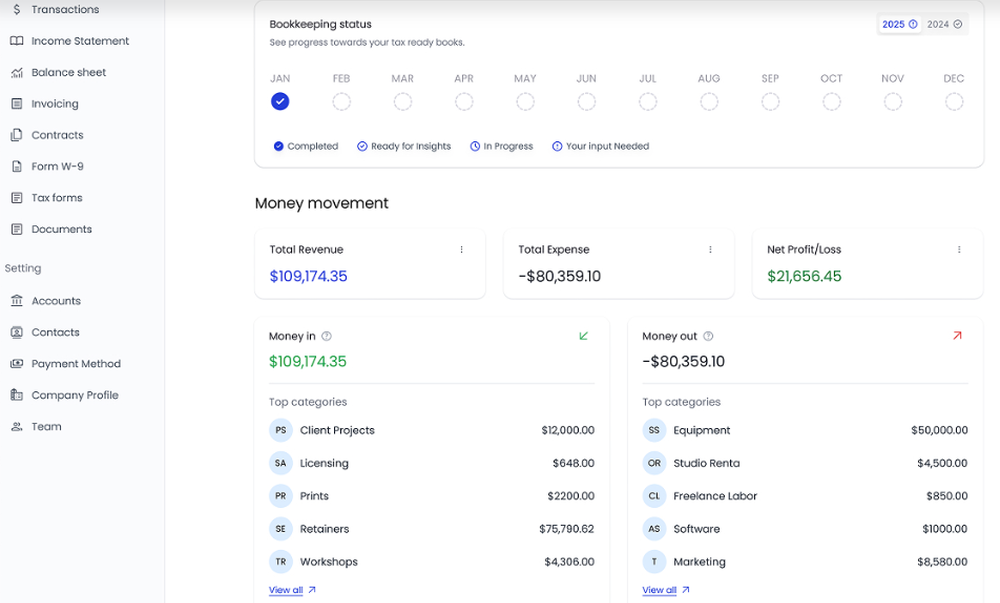The image size is (1000, 603).
Task: Open the Total Expense card options menu
Action: [x=710, y=249]
